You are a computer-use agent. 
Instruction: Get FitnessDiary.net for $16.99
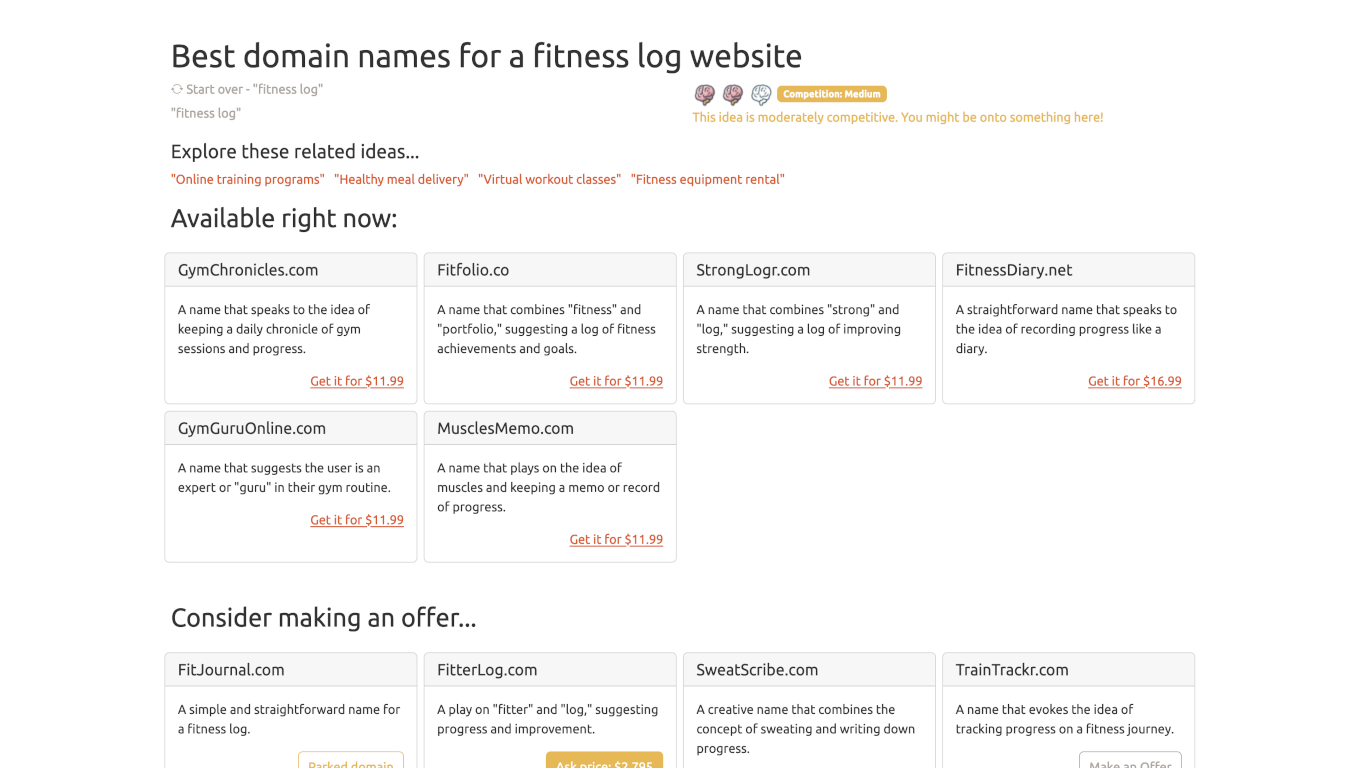pos(1134,381)
